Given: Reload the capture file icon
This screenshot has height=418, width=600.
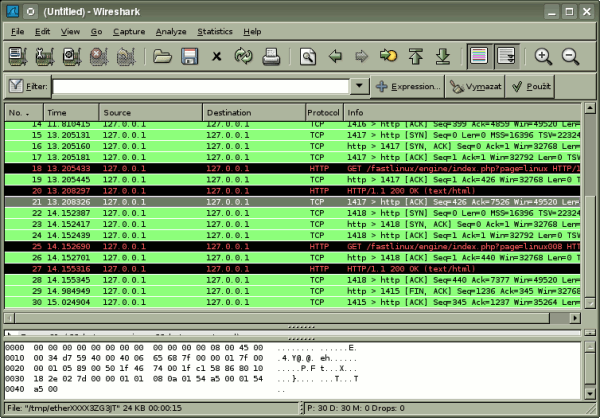Looking at the screenshot, I should click(x=244, y=57).
